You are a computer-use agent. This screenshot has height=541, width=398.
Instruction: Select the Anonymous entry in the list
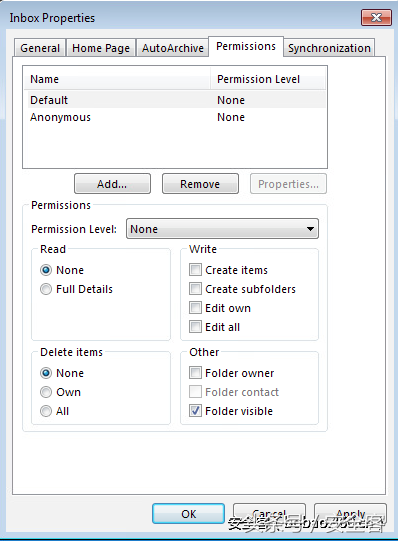(x=176, y=117)
